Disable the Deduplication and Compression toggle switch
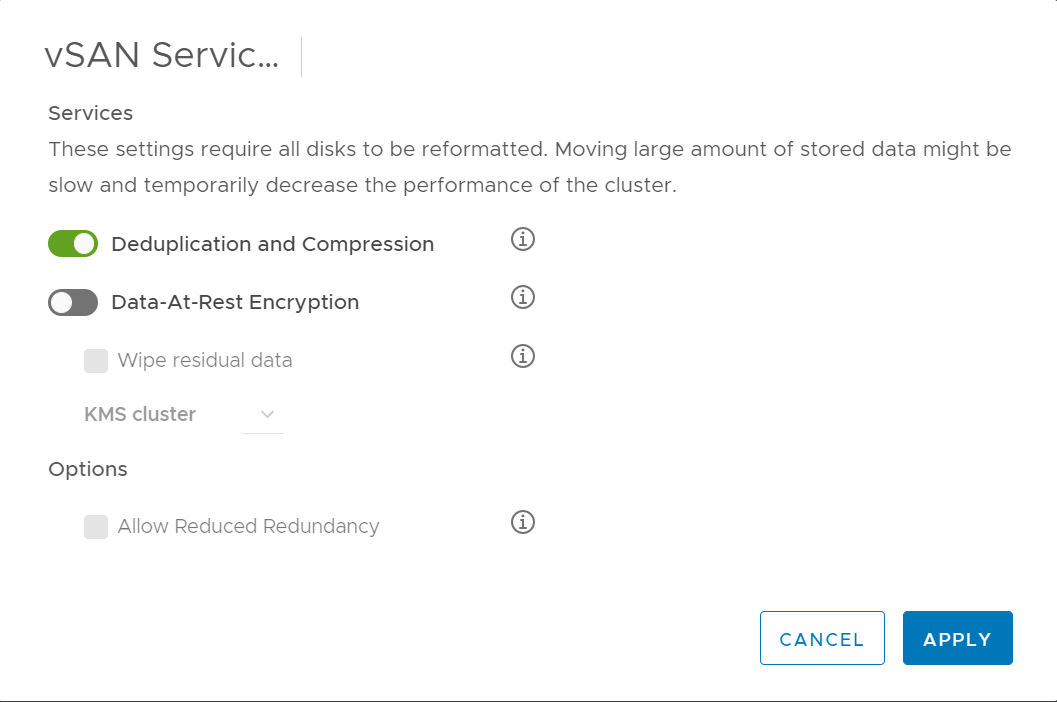The width and height of the screenshot is (1057, 702). coord(73,243)
